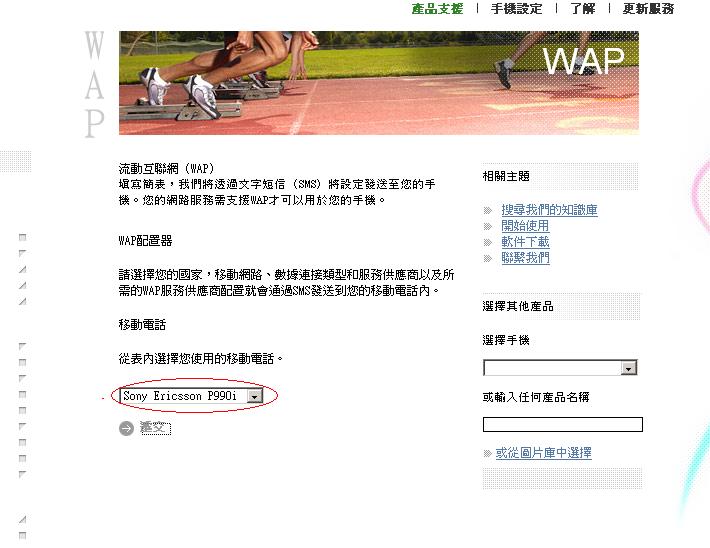Expand the 選擇手機 dropdown list
This screenshot has height=548, width=710.
(x=560, y=368)
